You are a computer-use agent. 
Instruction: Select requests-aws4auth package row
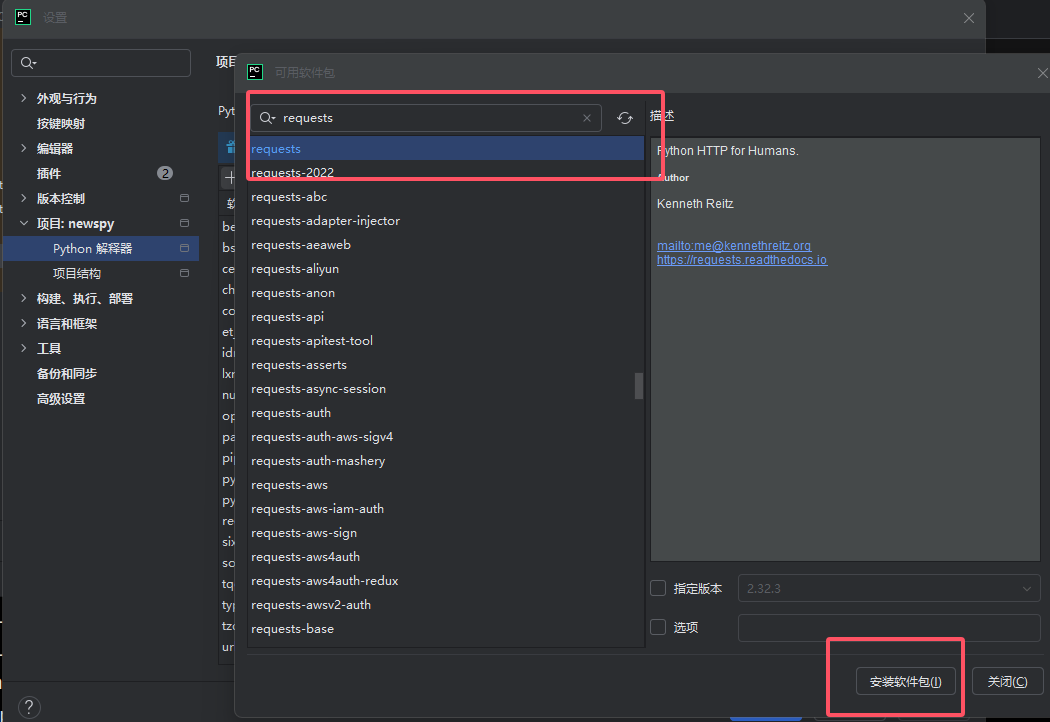tap(446, 557)
